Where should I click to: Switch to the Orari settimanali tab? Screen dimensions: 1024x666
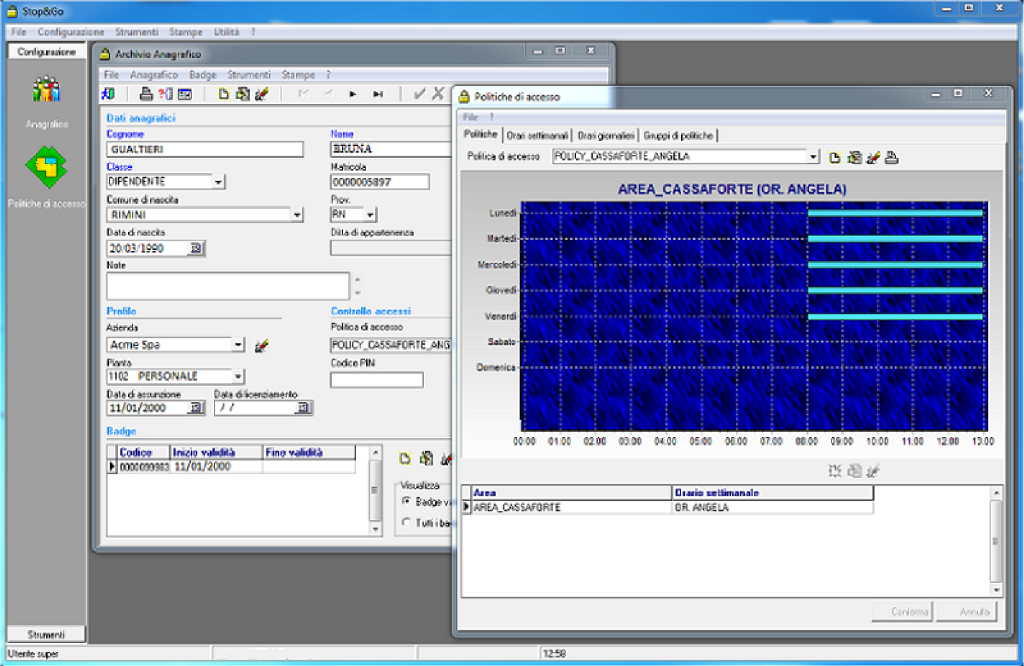tap(538, 135)
